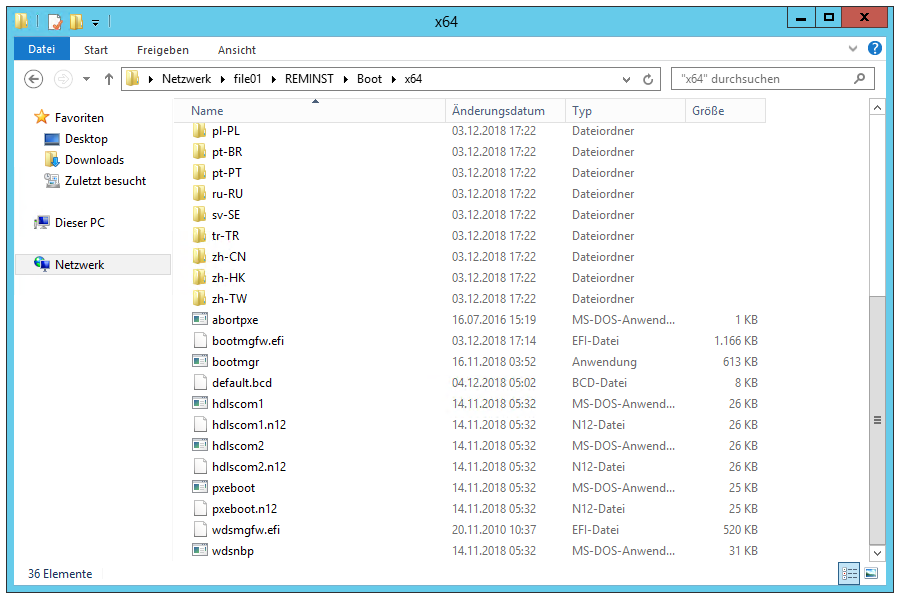Click the vertical scrollbar thumb
898x599 pixels.
point(877,420)
